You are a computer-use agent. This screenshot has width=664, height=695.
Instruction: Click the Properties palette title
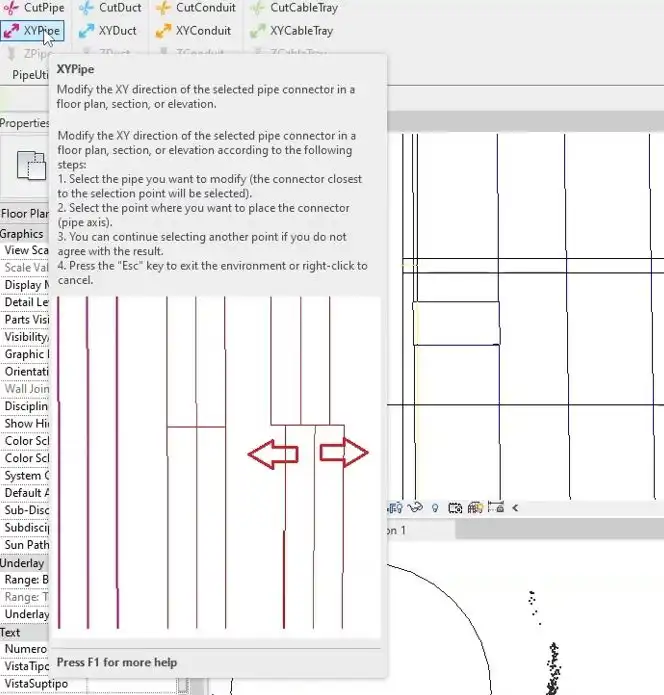tap(24, 123)
